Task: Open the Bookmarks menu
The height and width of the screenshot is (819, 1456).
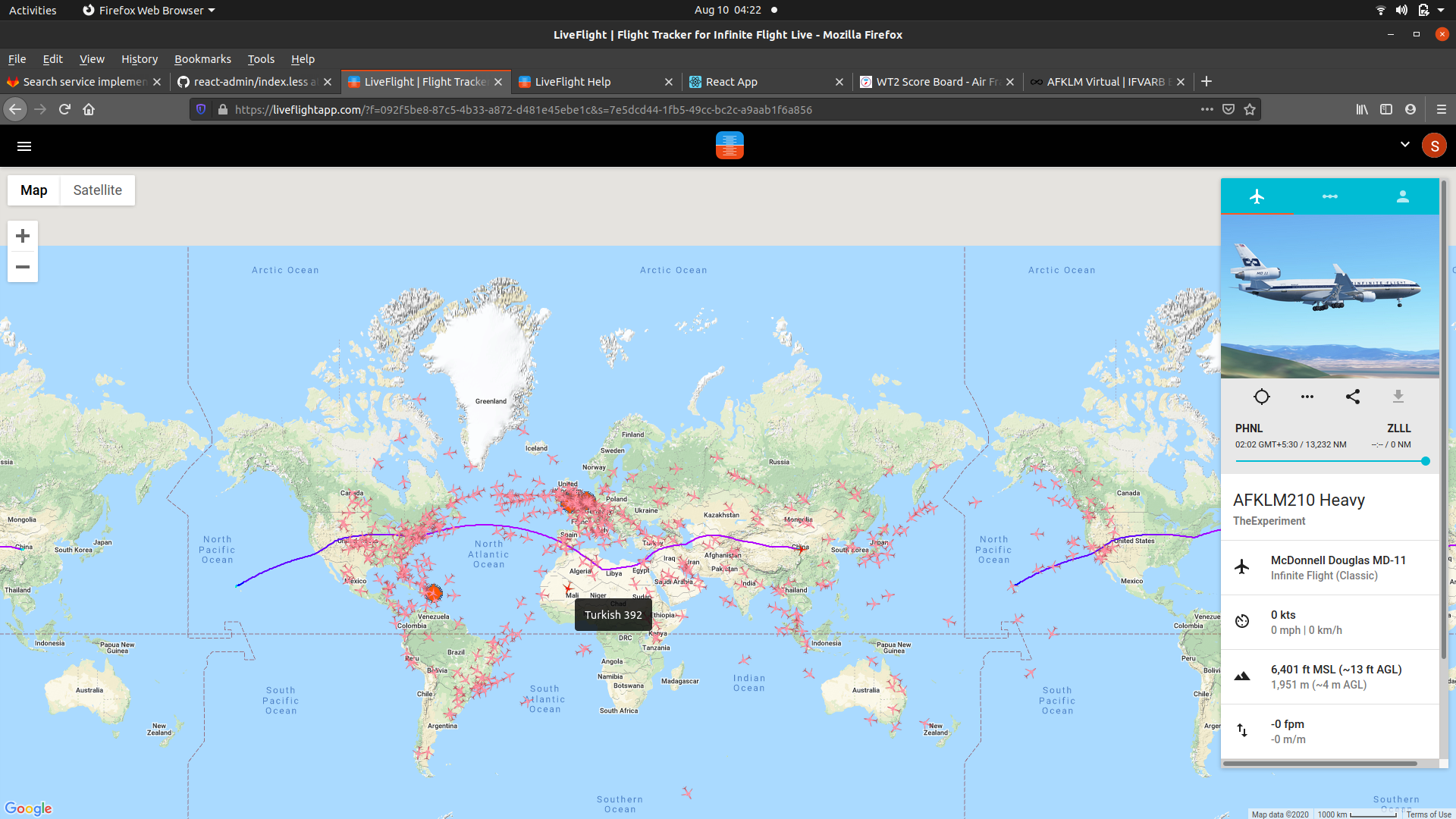Action: 202,59
